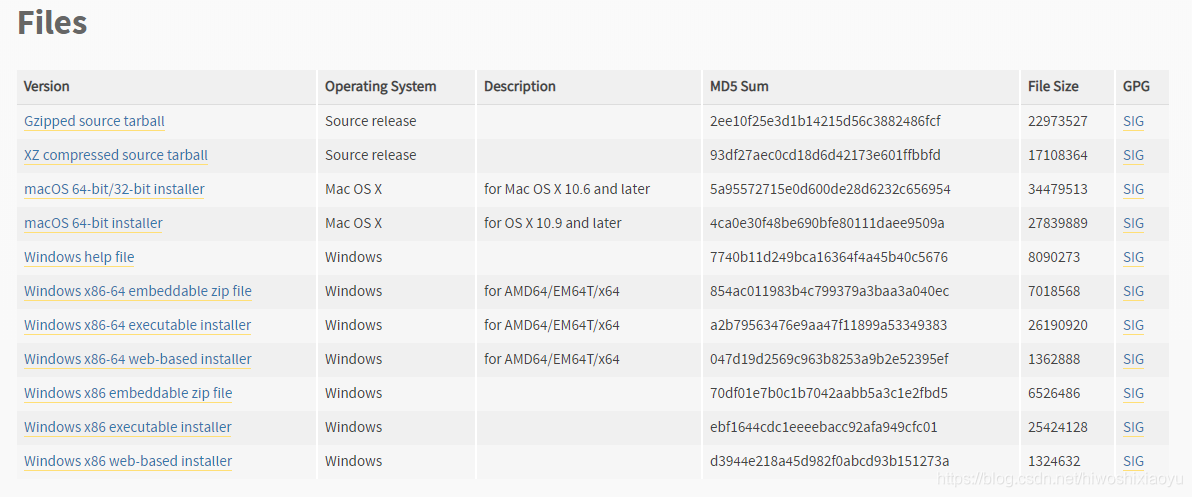Click SIG link in Windows help file row
This screenshot has width=1192, height=497.
click(x=1133, y=257)
